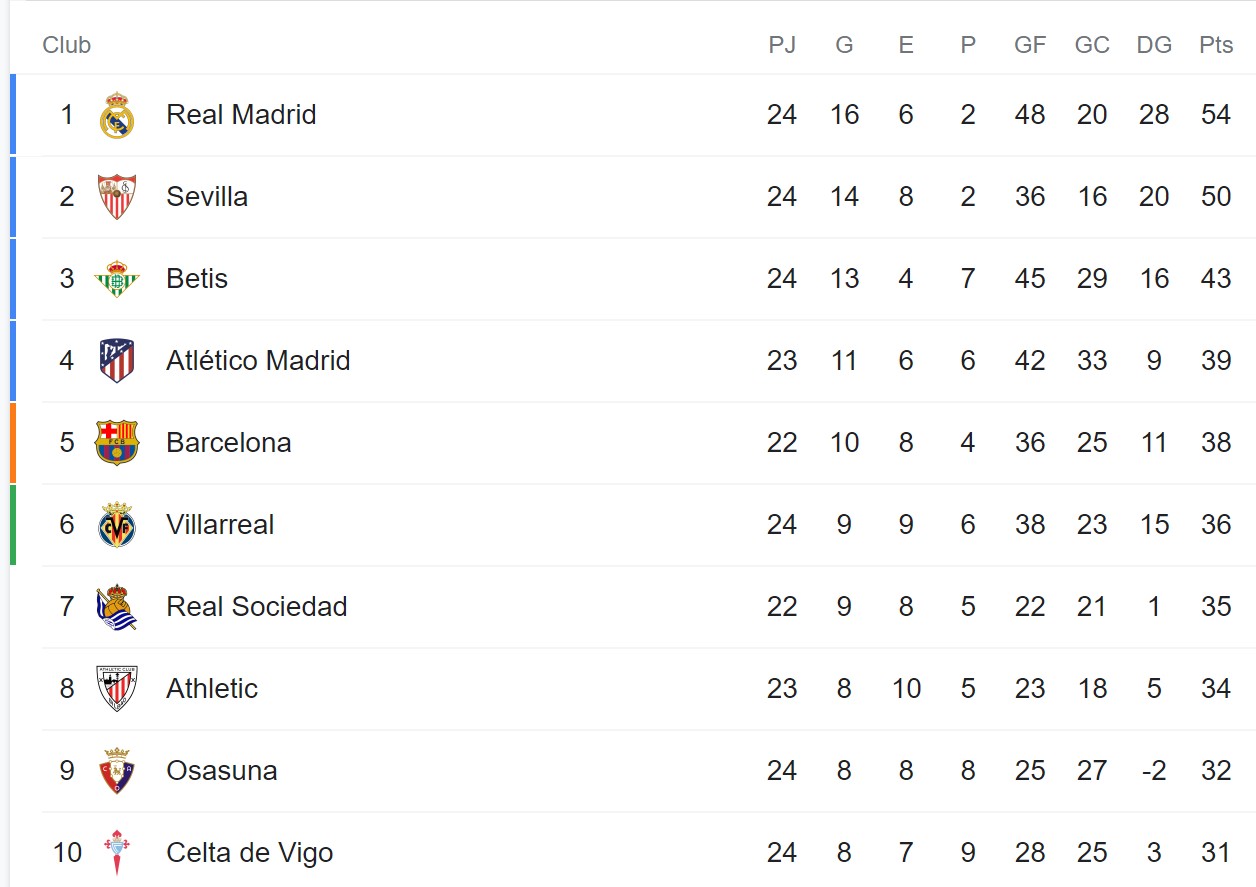Open the Barcelona team name link
The width and height of the screenshot is (1256, 887).
pos(229,443)
